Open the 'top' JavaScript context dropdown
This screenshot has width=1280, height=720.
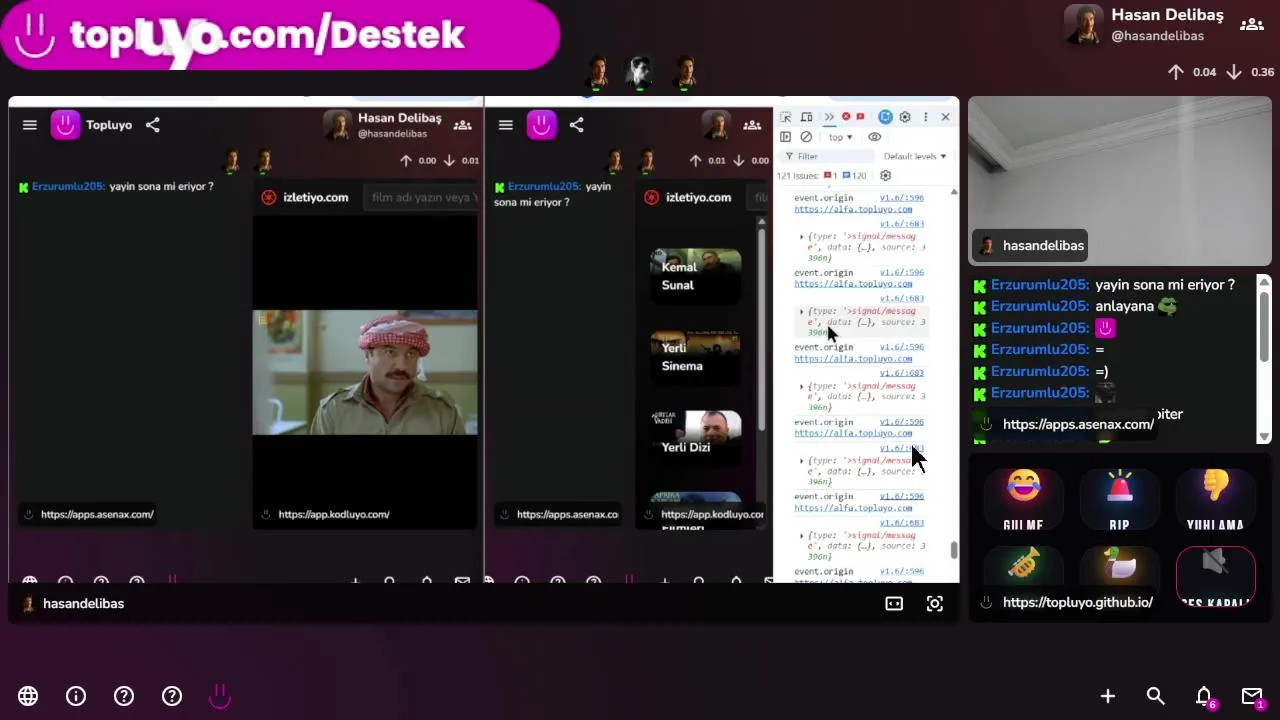[840, 137]
